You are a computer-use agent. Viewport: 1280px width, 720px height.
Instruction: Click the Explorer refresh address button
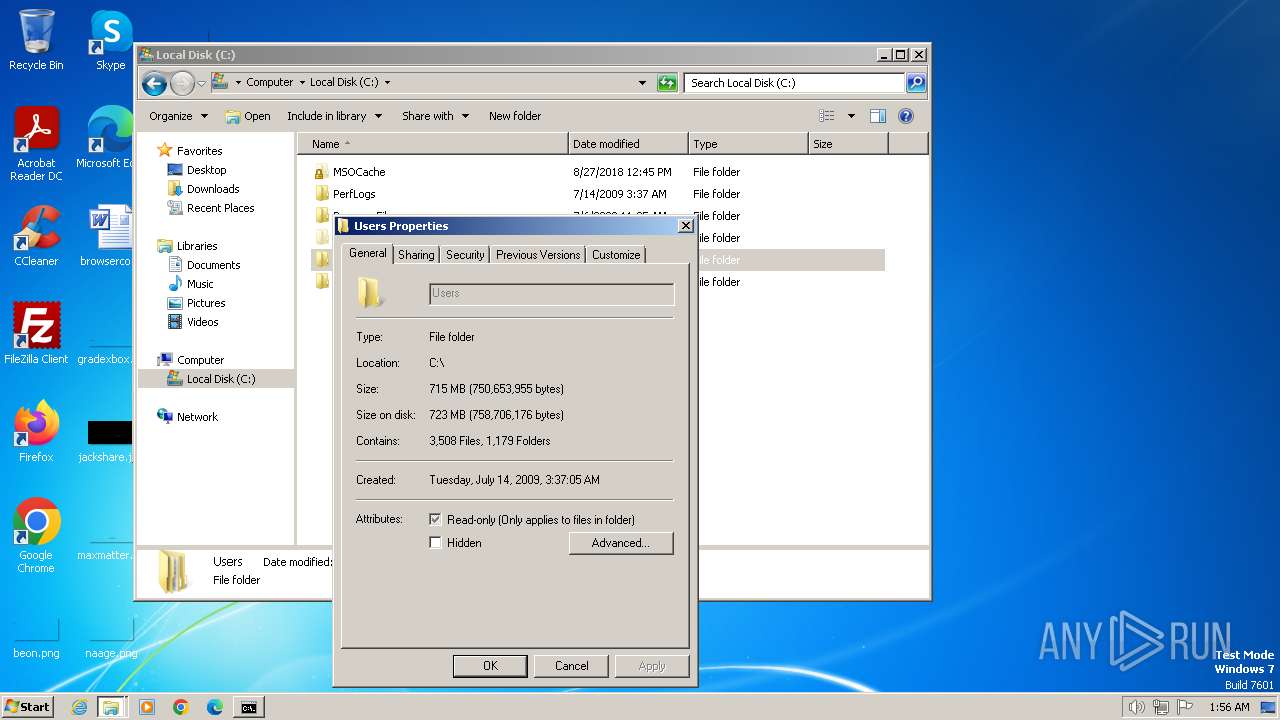tap(667, 83)
